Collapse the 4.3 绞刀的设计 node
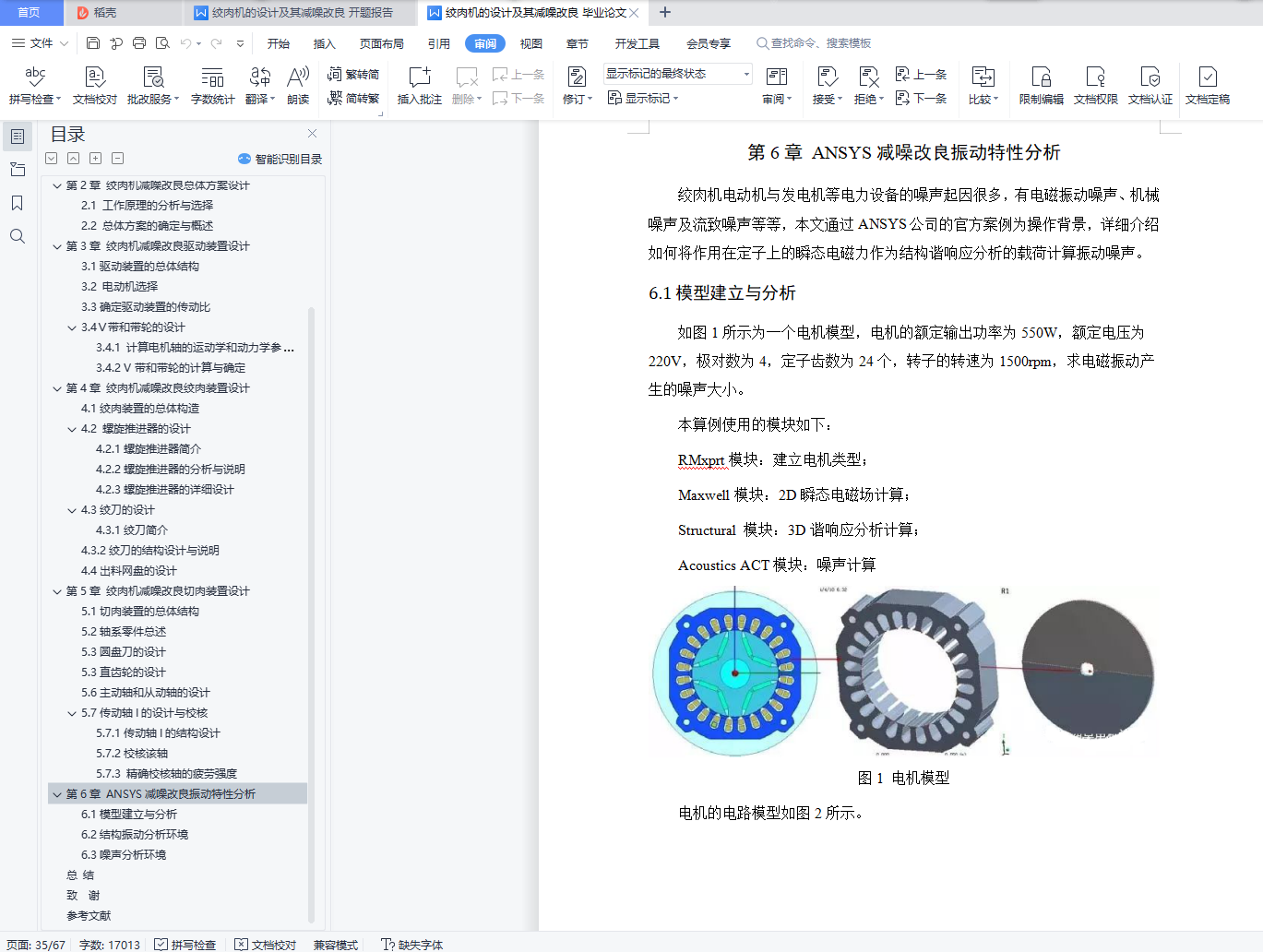 (72, 510)
